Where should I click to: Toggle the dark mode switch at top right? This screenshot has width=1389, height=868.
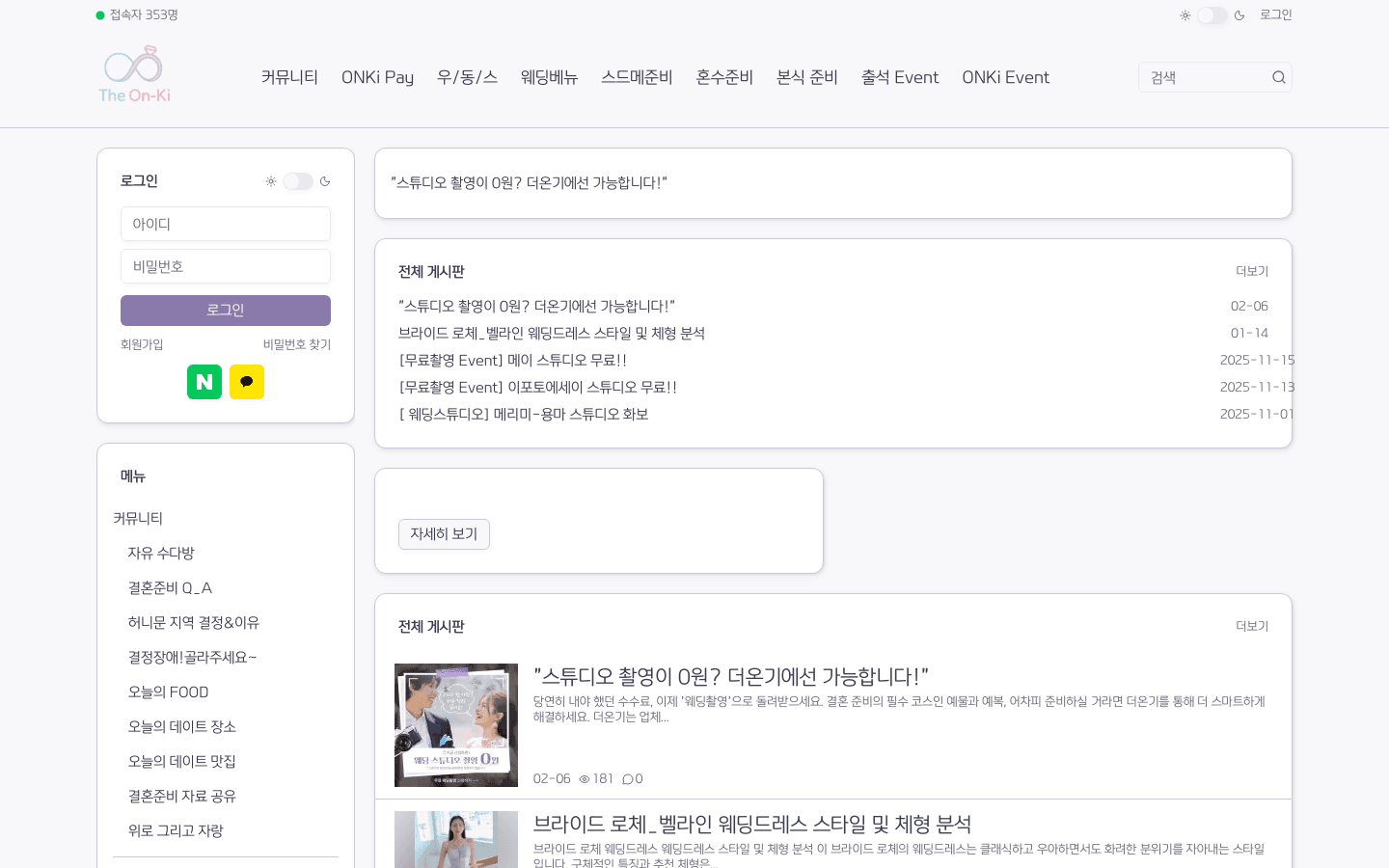tap(1212, 15)
